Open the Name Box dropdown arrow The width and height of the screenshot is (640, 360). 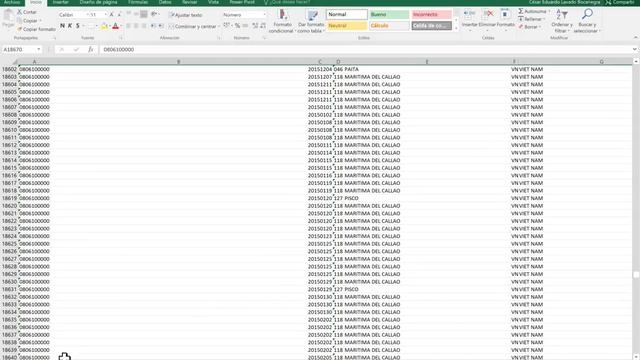point(38,49)
